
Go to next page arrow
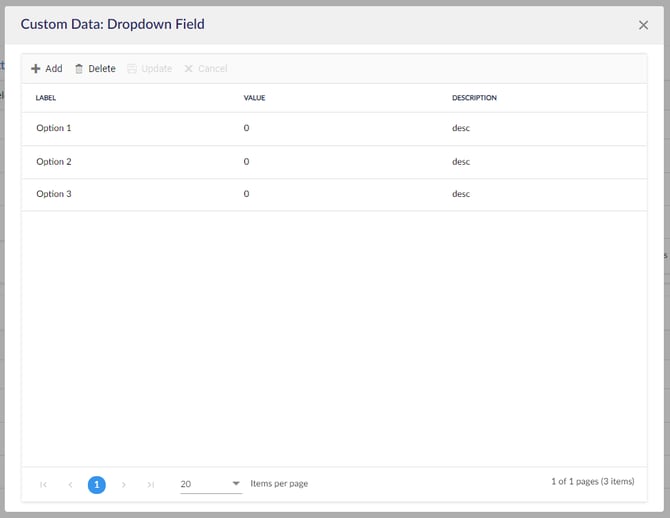[123, 484]
